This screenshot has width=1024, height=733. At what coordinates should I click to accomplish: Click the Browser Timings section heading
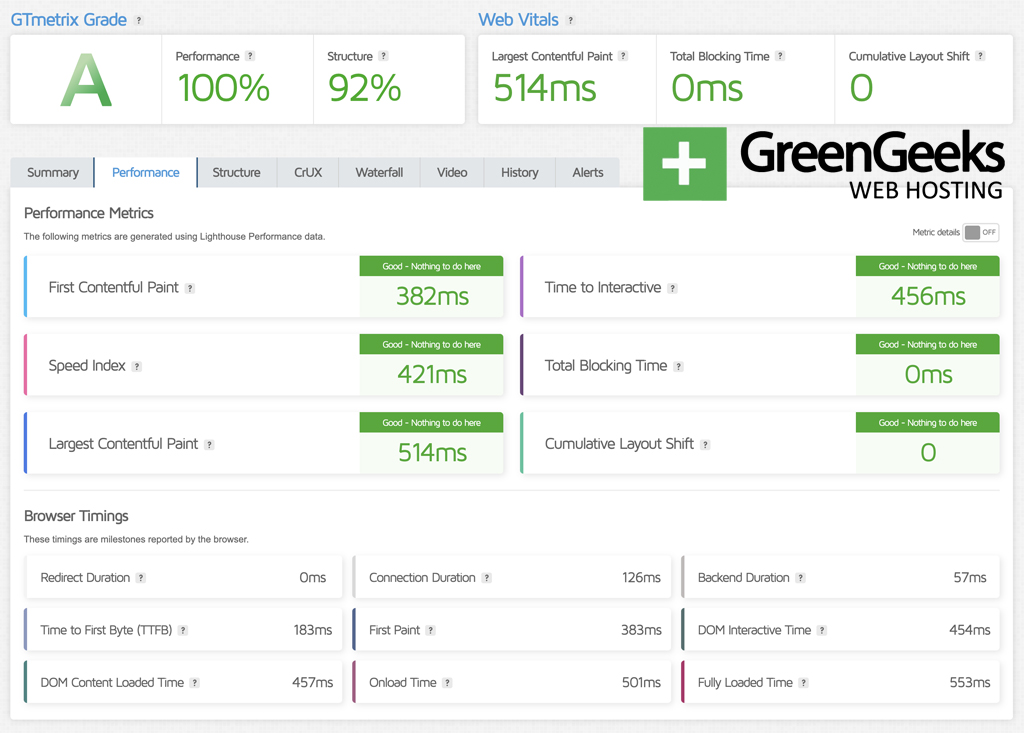(x=76, y=516)
